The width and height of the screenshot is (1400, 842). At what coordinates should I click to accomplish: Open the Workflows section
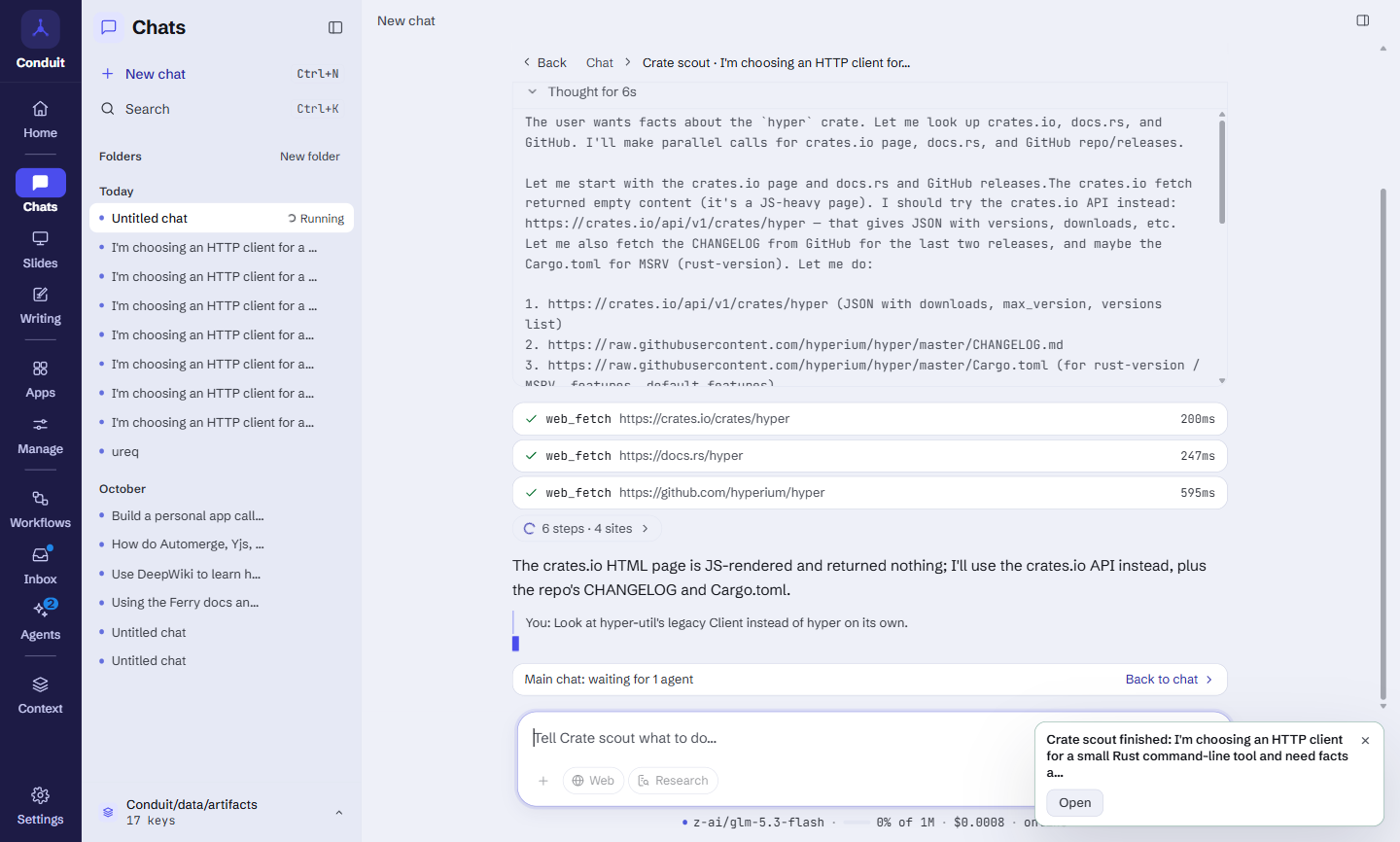point(40,509)
